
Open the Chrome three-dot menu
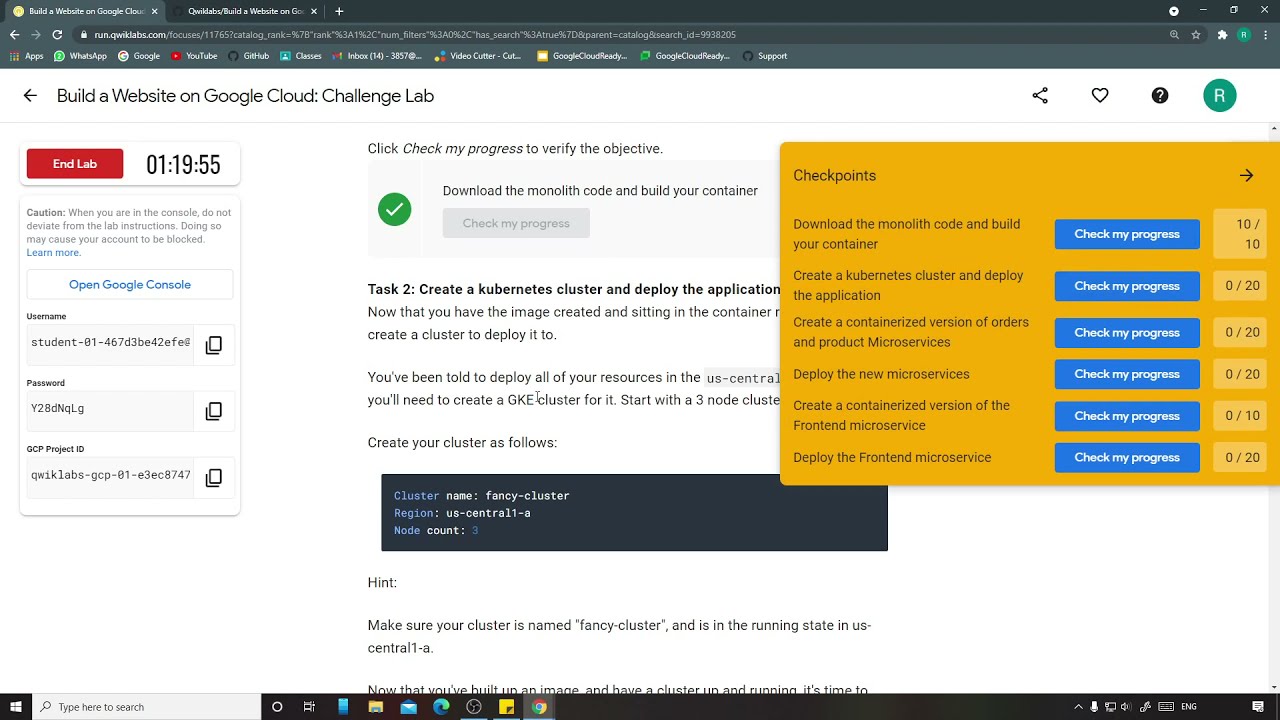click(1266, 35)
